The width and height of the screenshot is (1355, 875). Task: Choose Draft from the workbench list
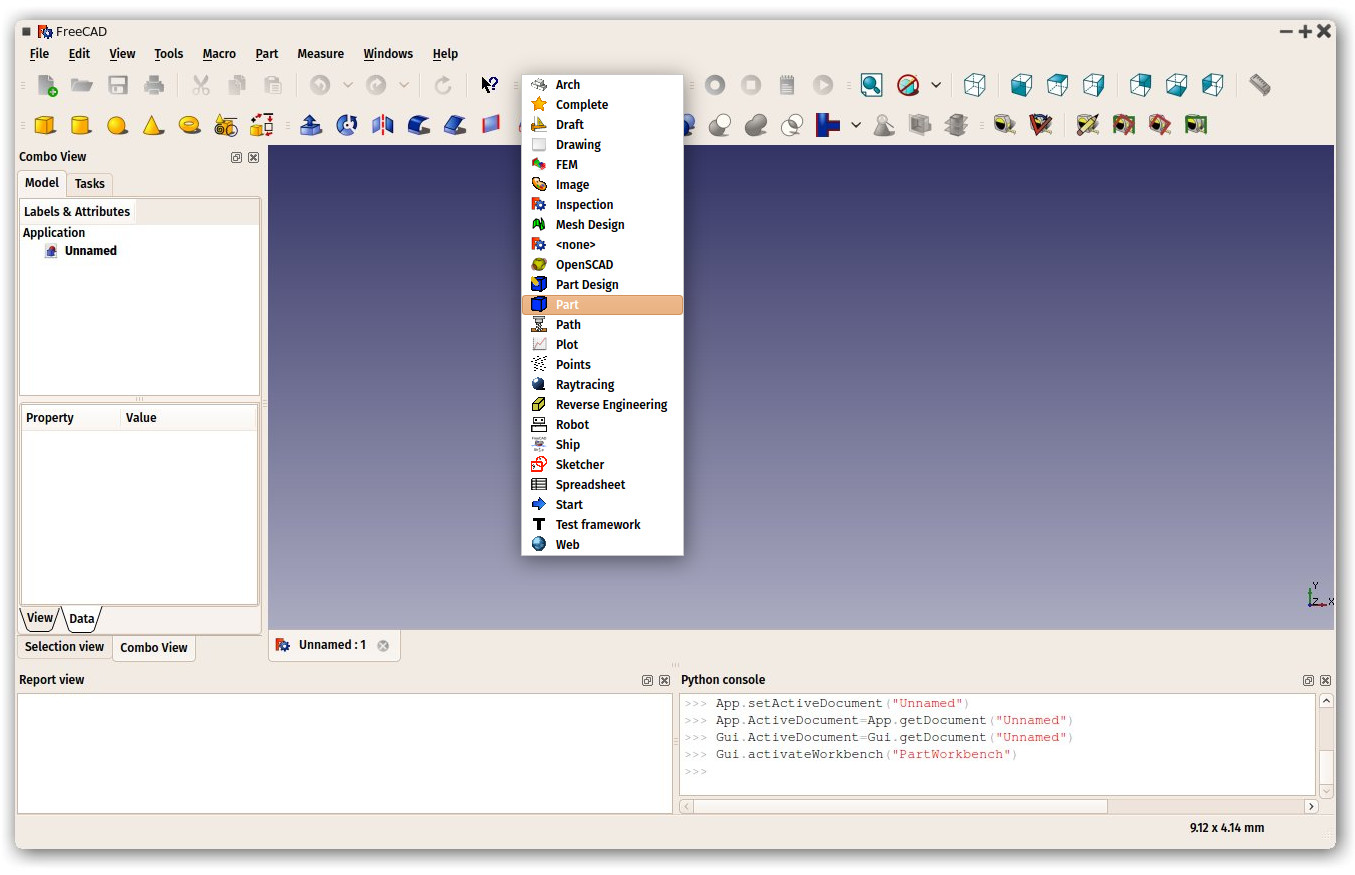pos(602,125)
